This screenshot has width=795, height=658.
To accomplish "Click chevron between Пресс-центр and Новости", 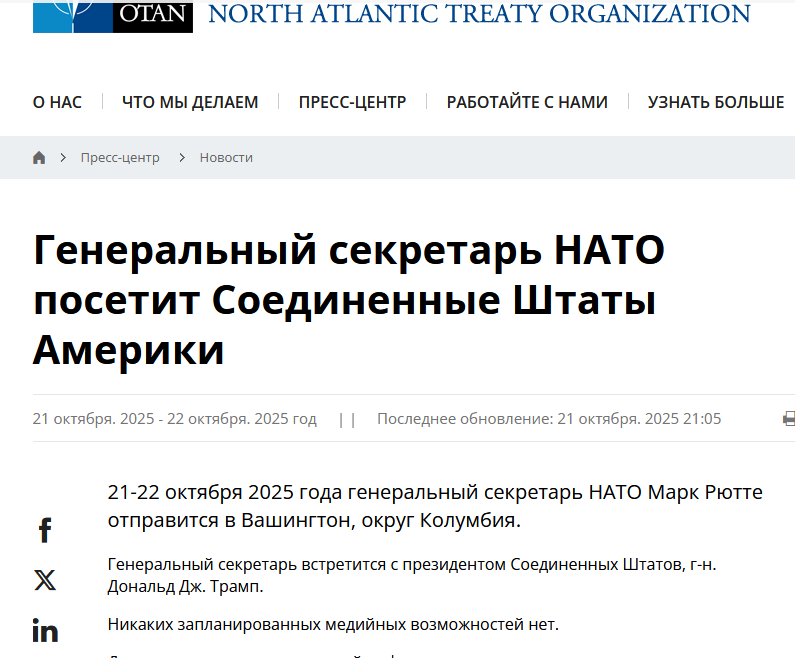I will (x=182, y=158).
